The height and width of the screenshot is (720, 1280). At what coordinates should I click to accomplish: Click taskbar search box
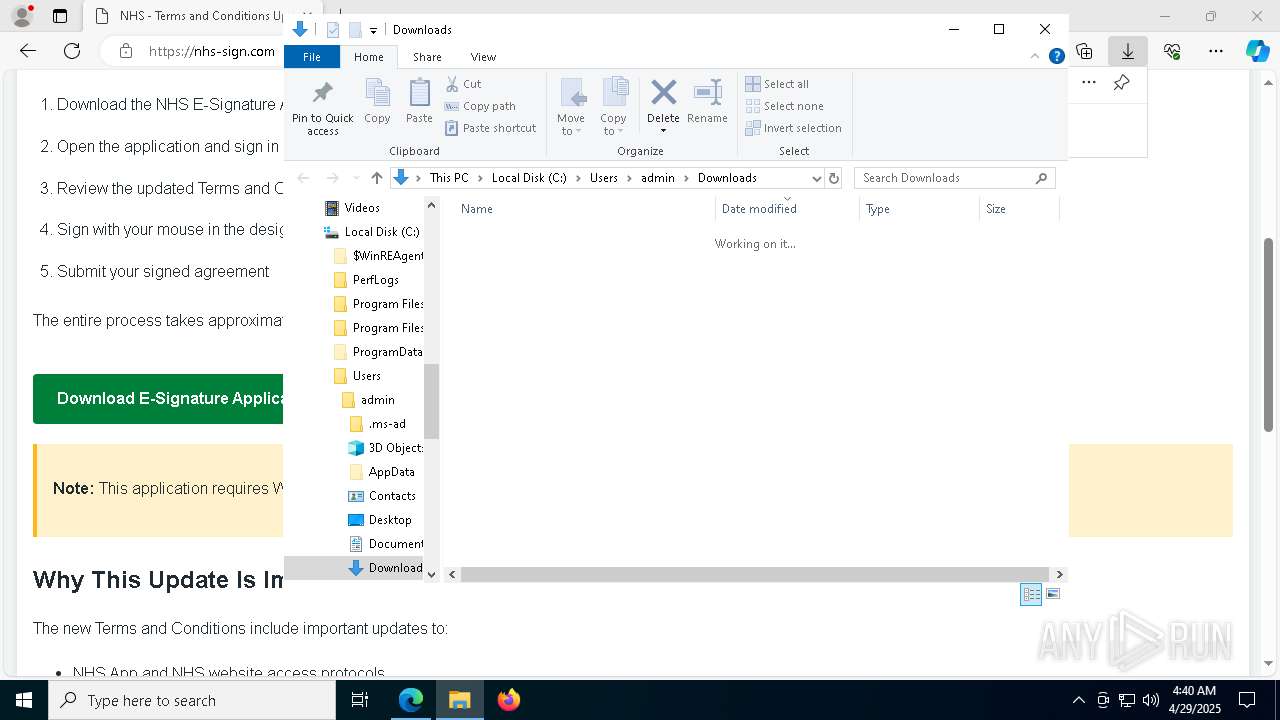(x=192, y=700)
